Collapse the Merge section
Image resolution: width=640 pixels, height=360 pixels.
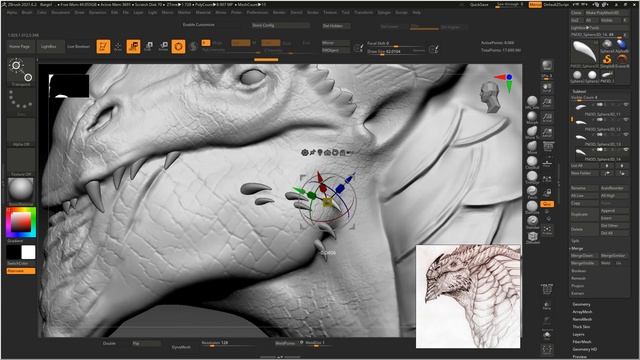pyautogui.click(x=577, y=248)
